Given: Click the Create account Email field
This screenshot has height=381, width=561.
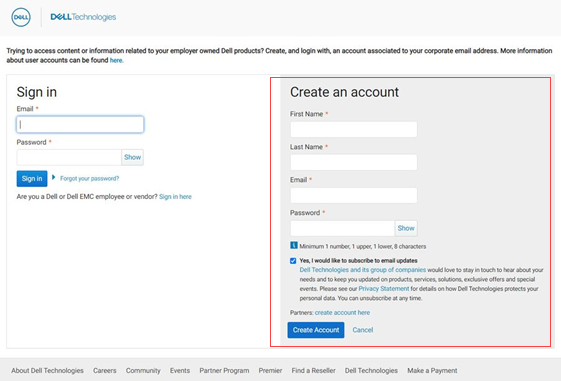Looking at the screenshot, I should coord(353,195).
